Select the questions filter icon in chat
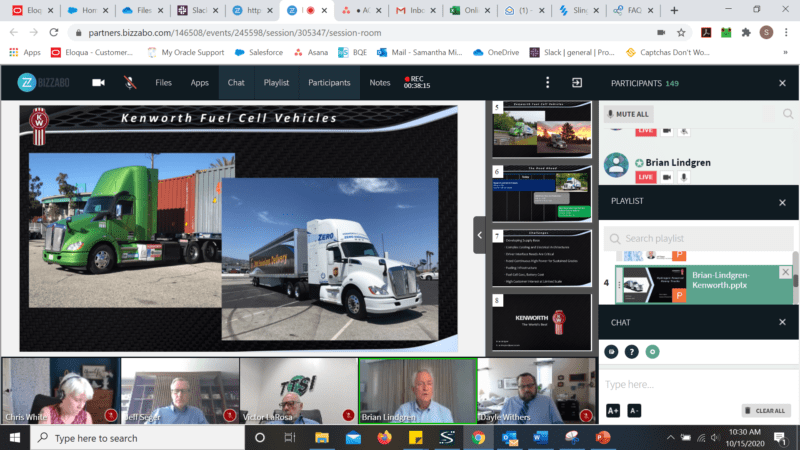This screenshot has width=800, height=450. click(631, 352)
